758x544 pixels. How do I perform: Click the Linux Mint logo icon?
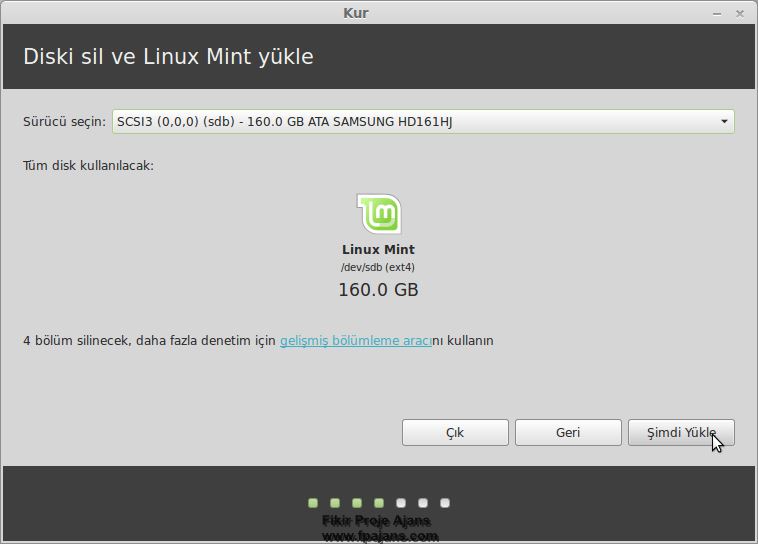379,214
